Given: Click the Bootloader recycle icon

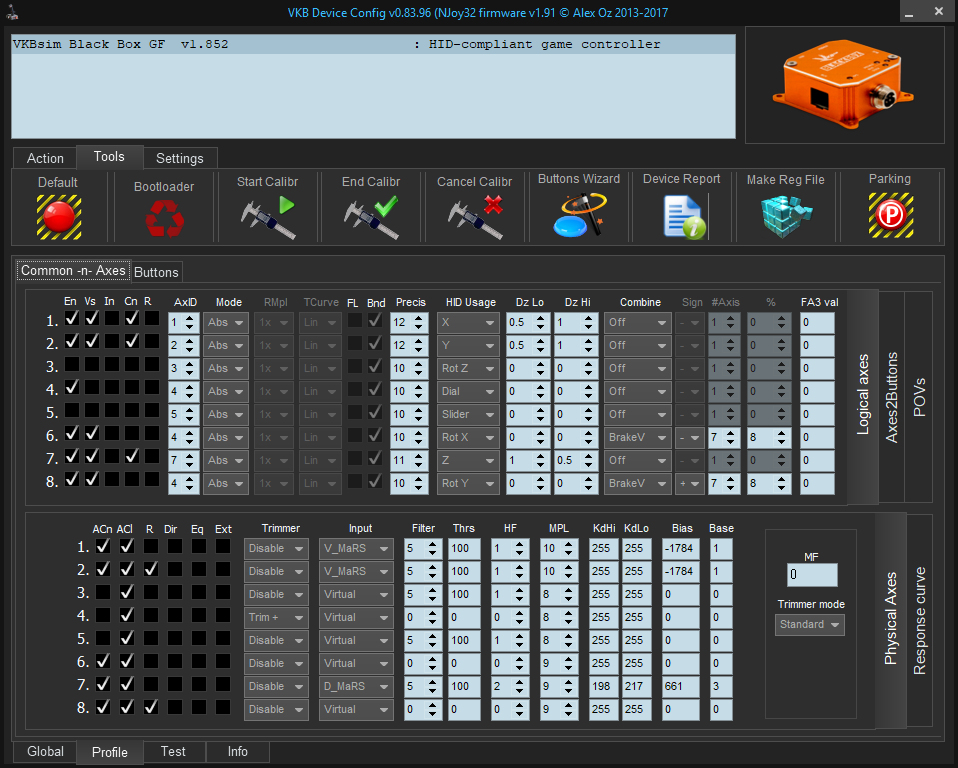Looking at the screenshot, I should 164,217.
